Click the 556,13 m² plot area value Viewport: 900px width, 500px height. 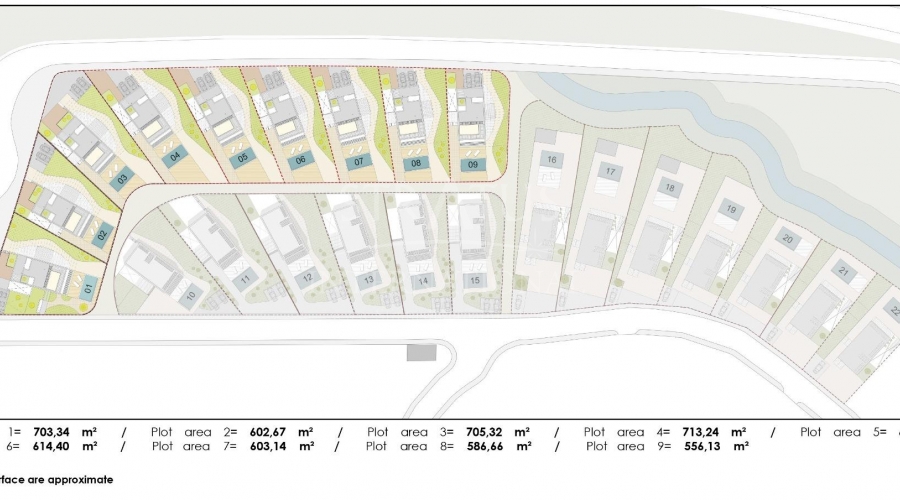point(716,446)
